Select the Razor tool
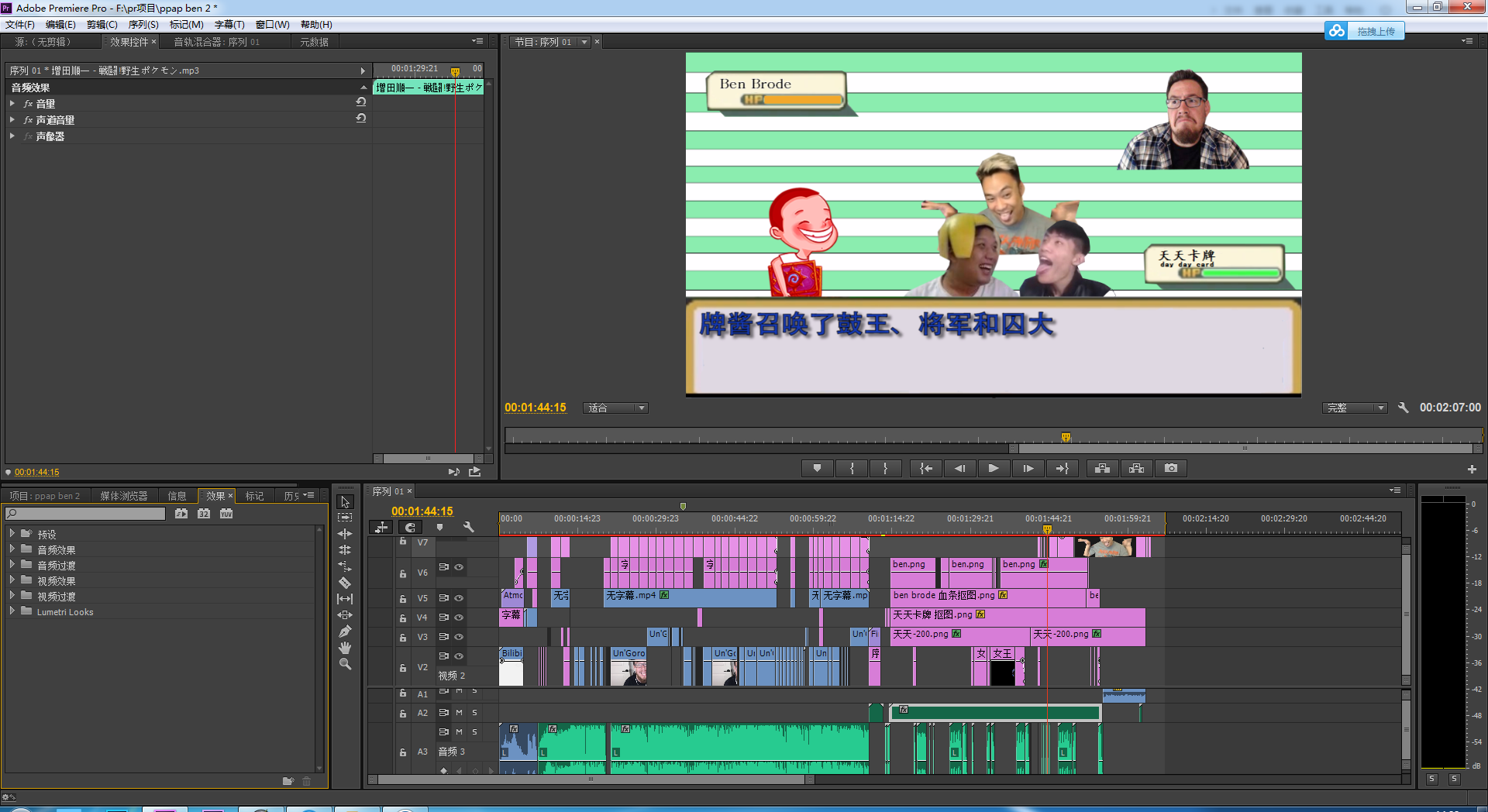Screen dimensions: 1488x812 pyautogui.click(x=346, y=583)
